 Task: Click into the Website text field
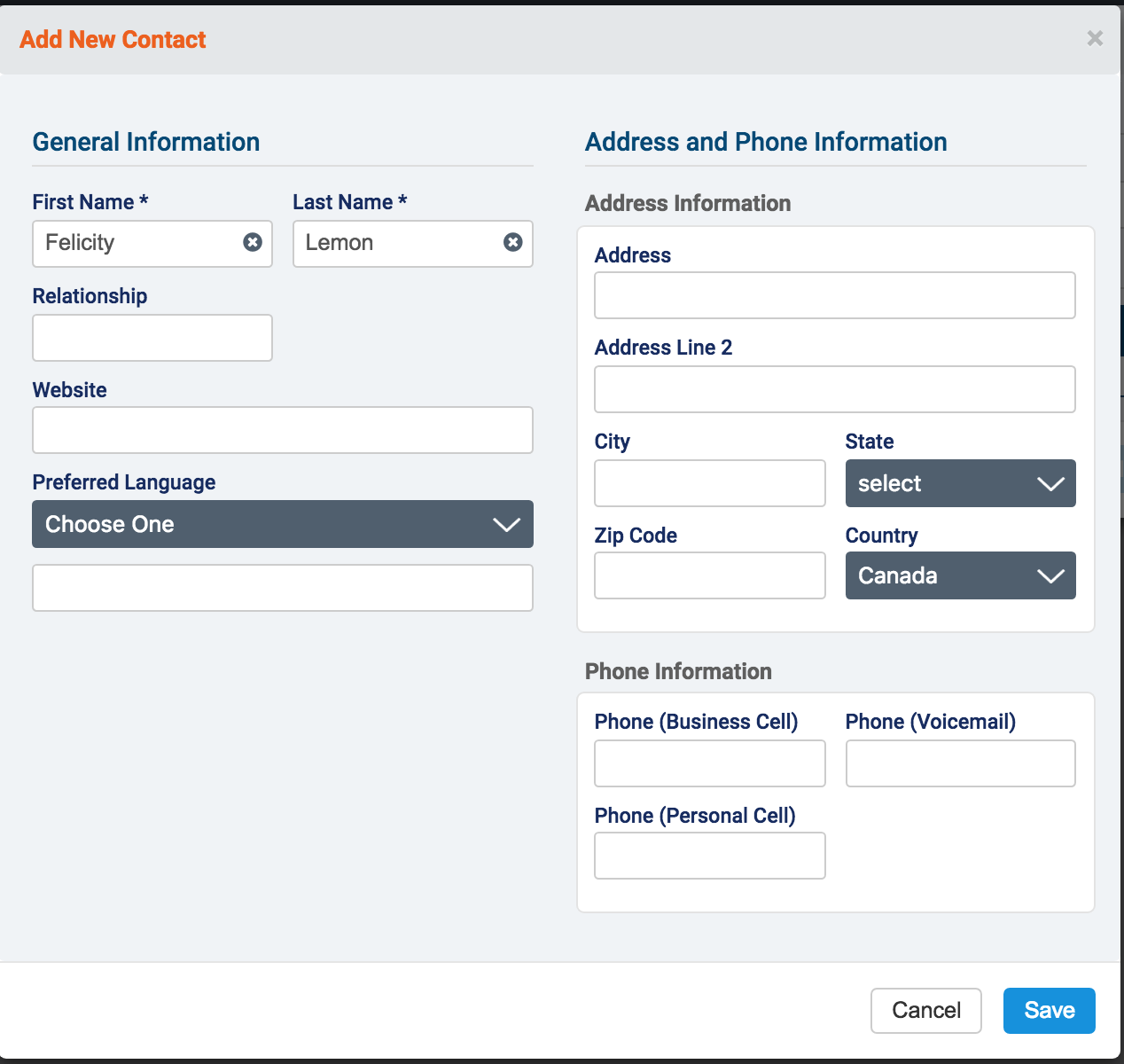(282, 430)
